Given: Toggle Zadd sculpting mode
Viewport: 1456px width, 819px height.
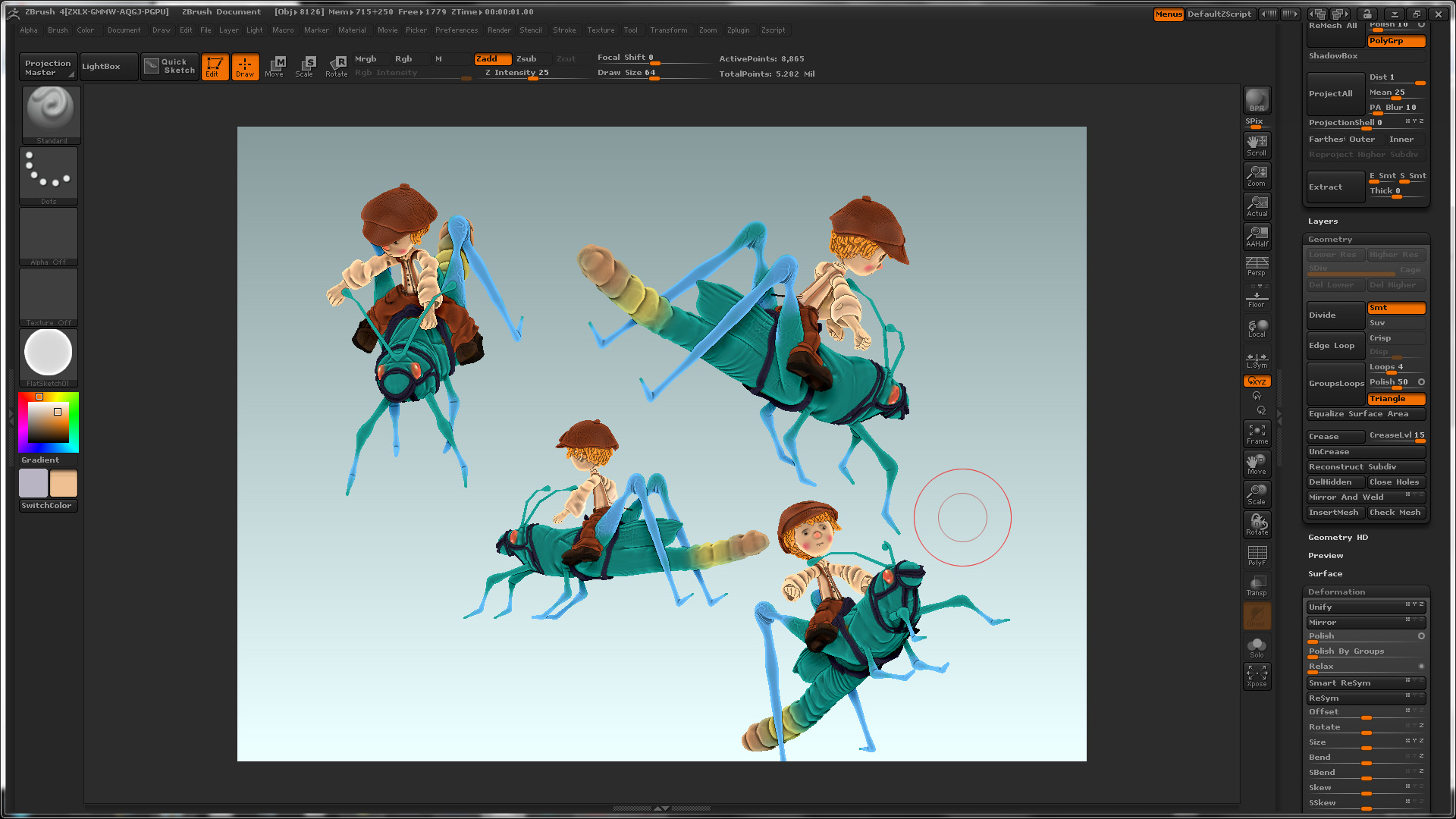Looking at the screenshot, I should tap(491, 58).
